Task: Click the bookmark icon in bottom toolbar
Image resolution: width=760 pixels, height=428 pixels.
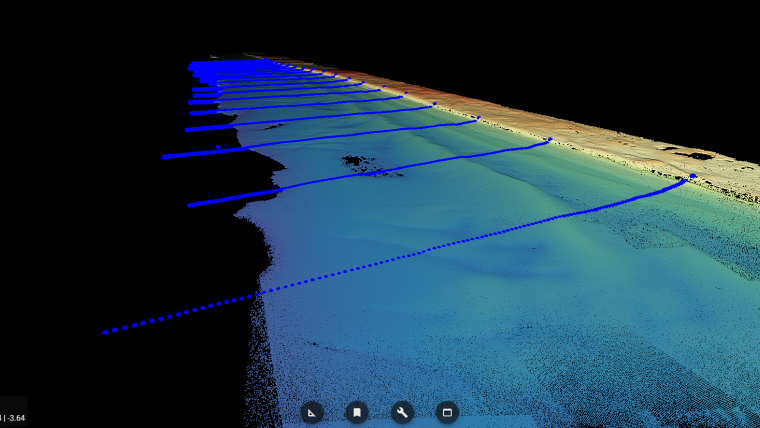Action: (x=357, y=412)
